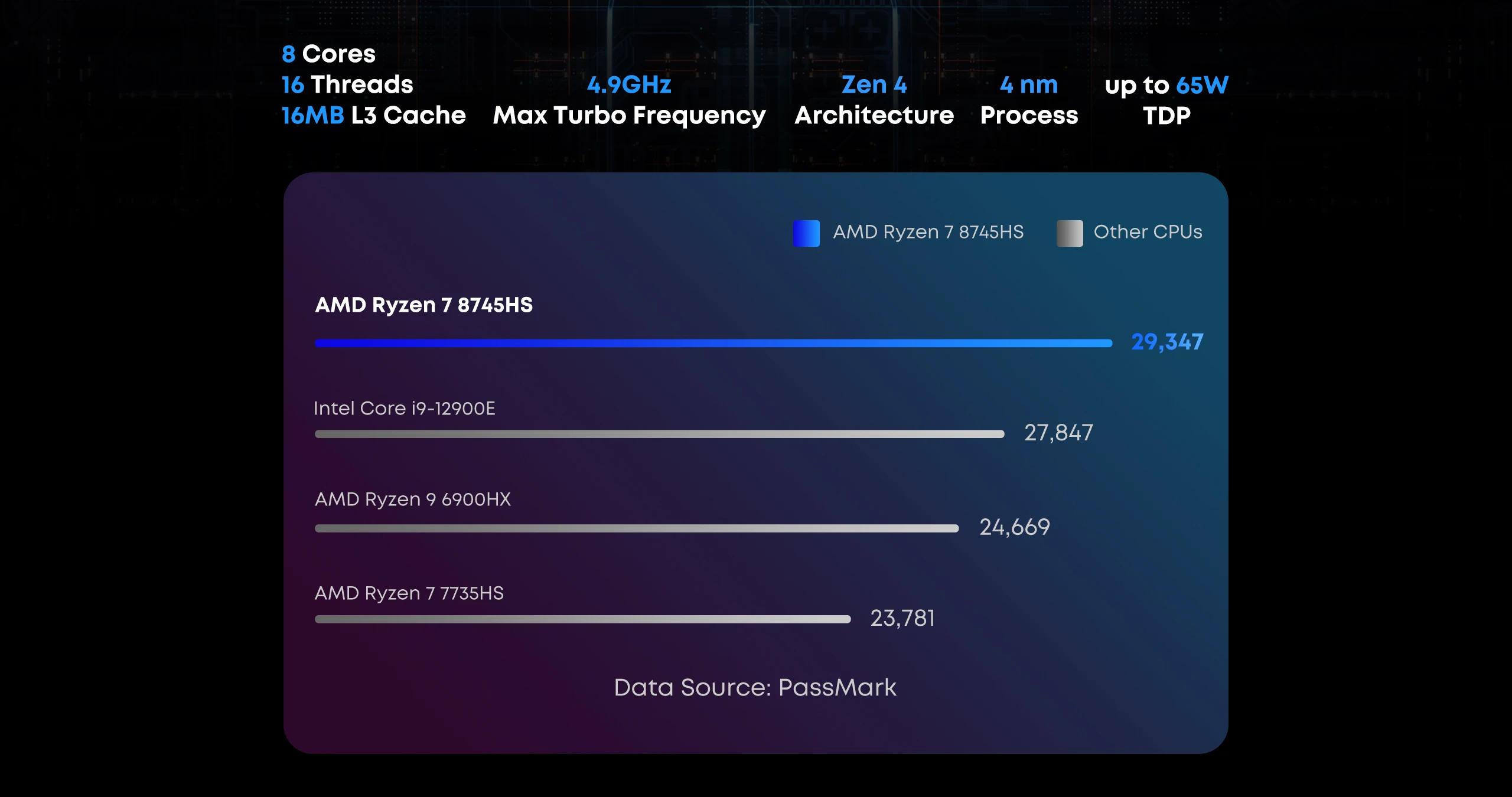Click the 4.9GHz Max Turbo Frequency text
The height and width of the screenshot is (797, 1512).
click(629, 100)
